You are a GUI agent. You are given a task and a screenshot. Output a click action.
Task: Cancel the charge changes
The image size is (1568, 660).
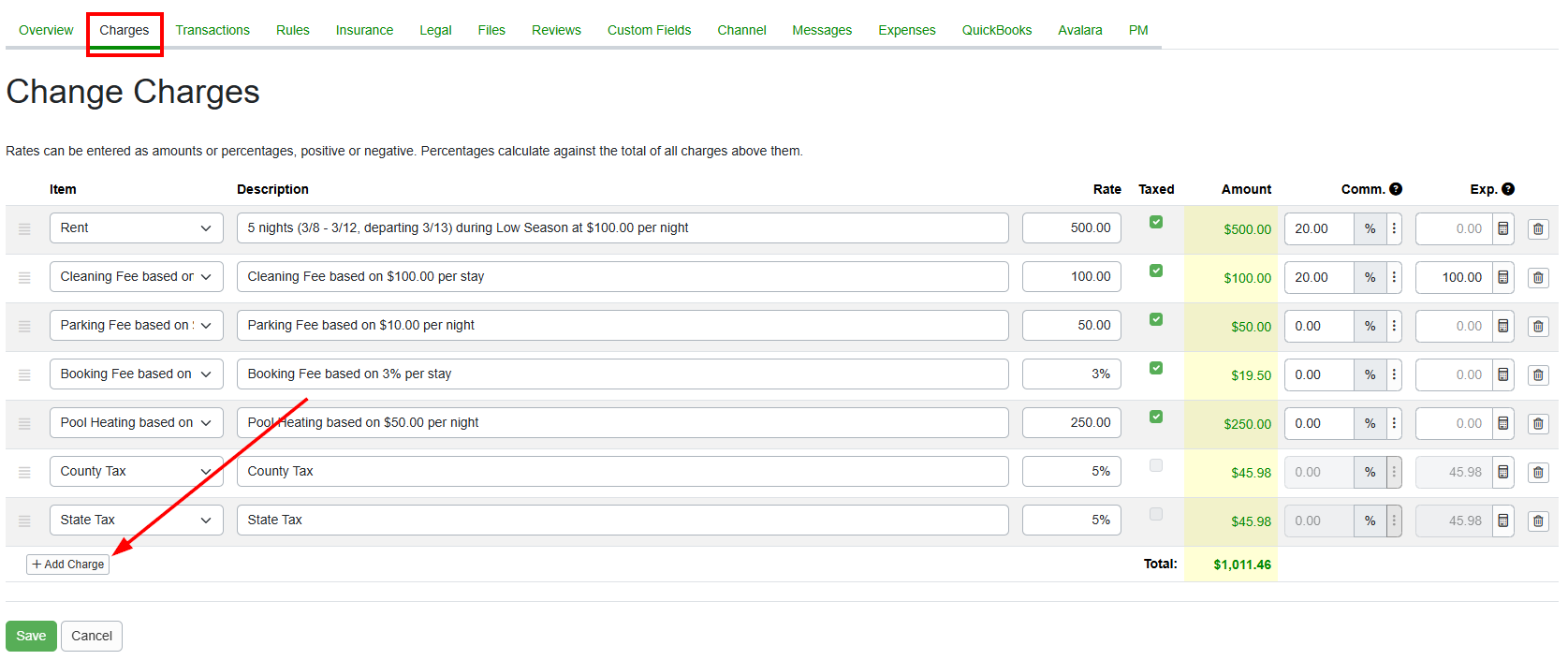[x=92, y=637]
